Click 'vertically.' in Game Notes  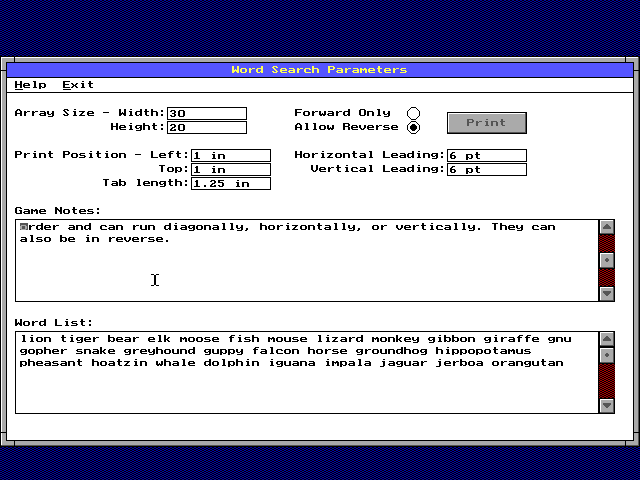pos(439,227)
